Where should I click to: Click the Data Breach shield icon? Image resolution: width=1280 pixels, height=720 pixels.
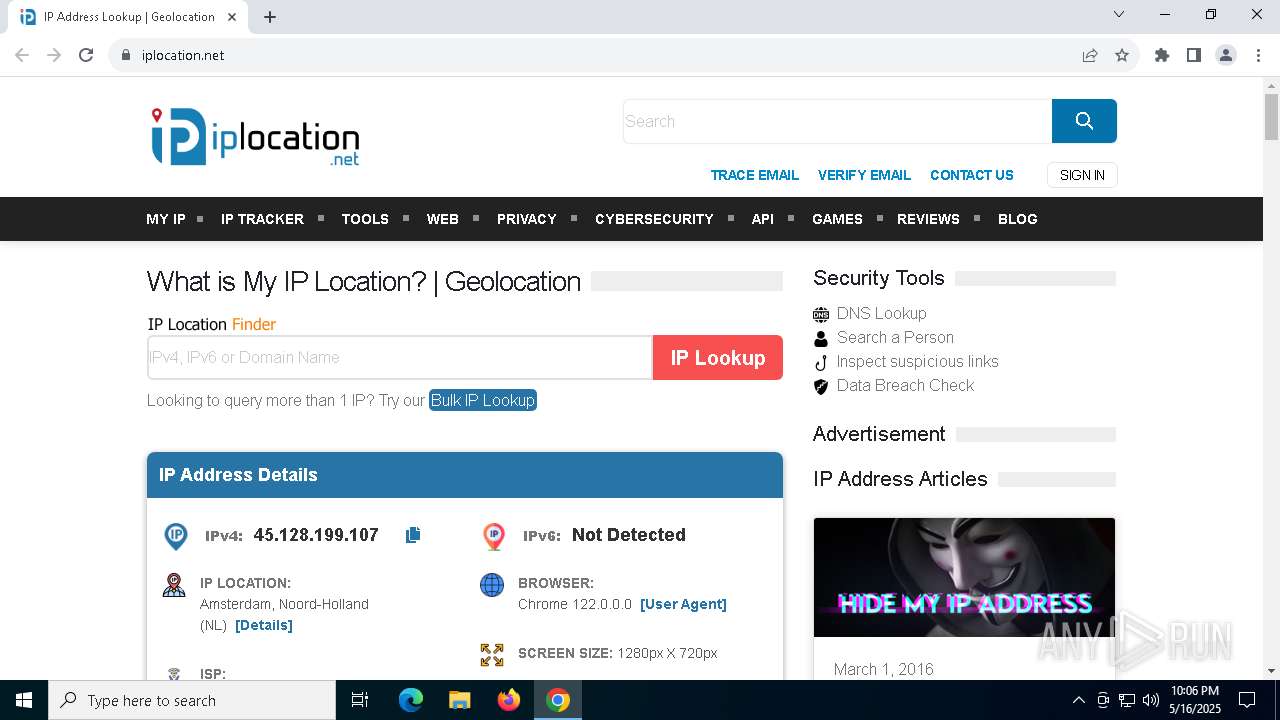click(x=821, y=386)
